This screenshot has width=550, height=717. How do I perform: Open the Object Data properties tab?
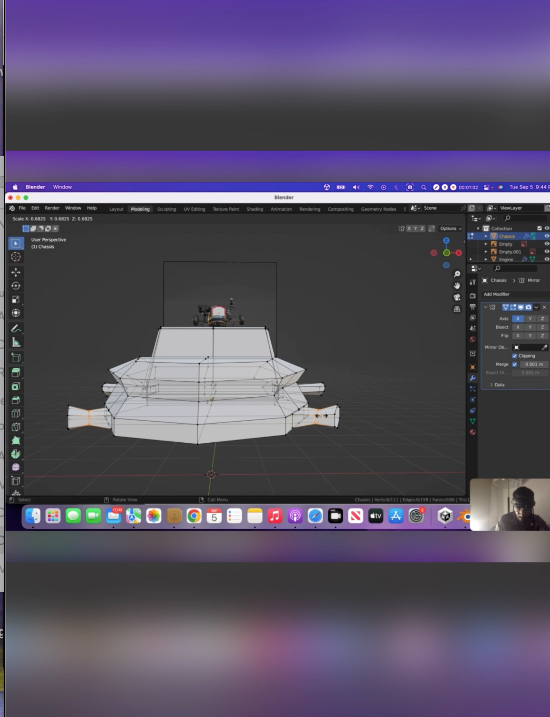pyautogui.click(x=473, y=421)
